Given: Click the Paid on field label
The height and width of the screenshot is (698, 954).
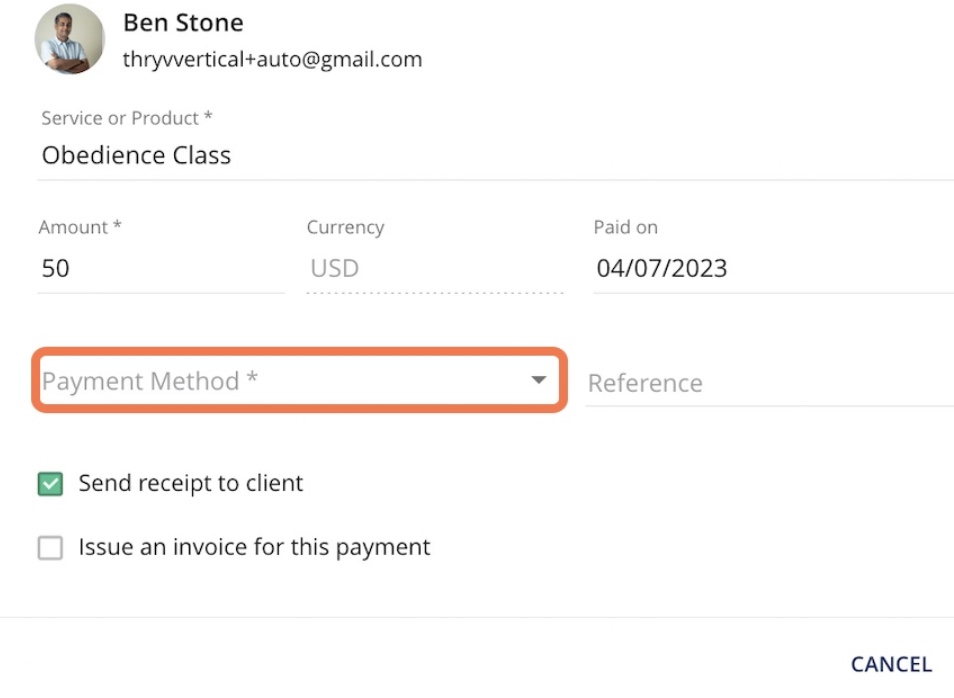Looking at the screenshot, I should [x=625, y=227].
